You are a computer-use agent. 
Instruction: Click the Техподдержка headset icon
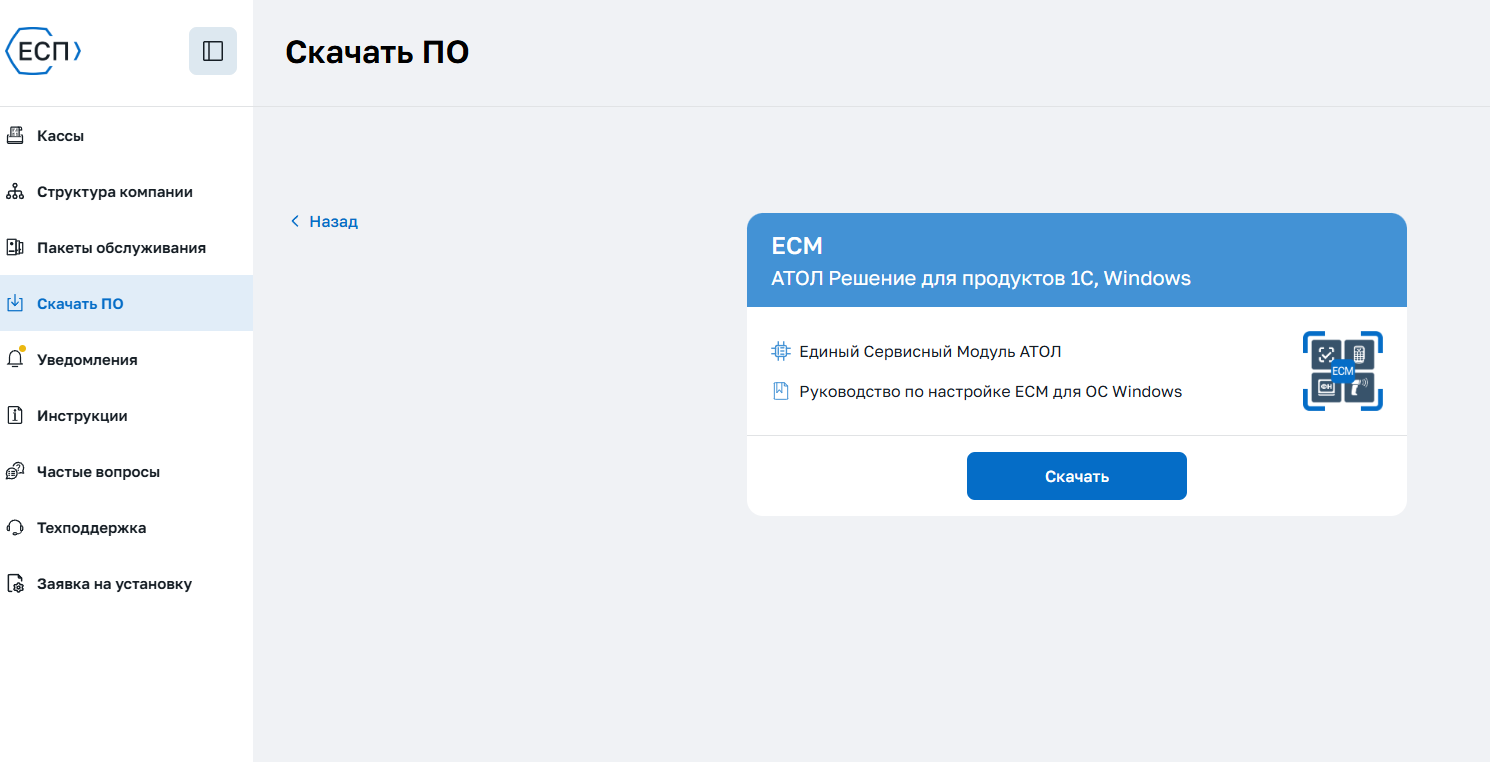click(15, 527)
